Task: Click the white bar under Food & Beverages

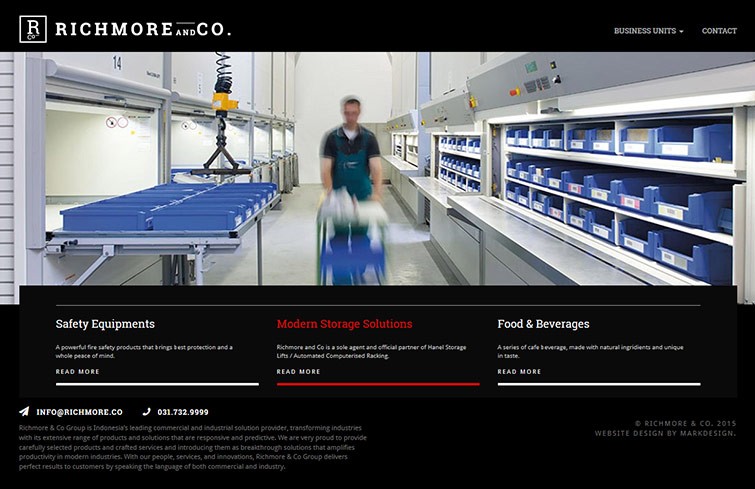Action: coord(599,384)
